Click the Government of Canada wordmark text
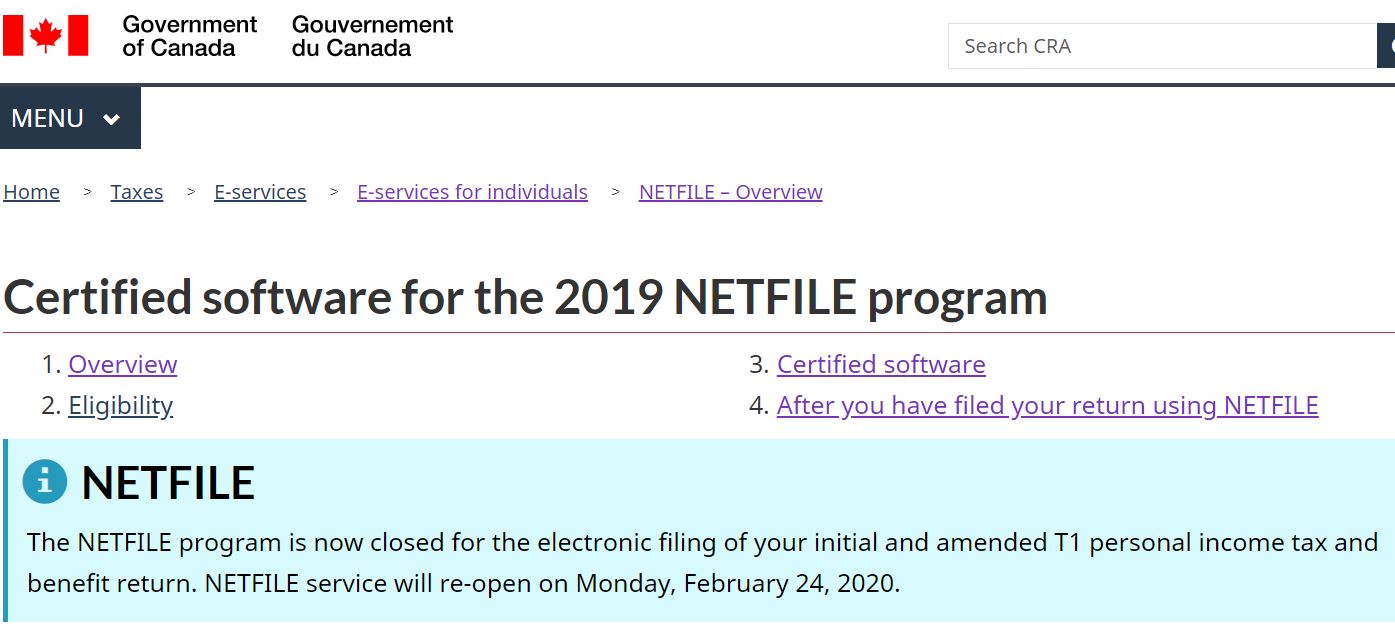This screenshot has width=1395, height=630. [x=189, y=35]
